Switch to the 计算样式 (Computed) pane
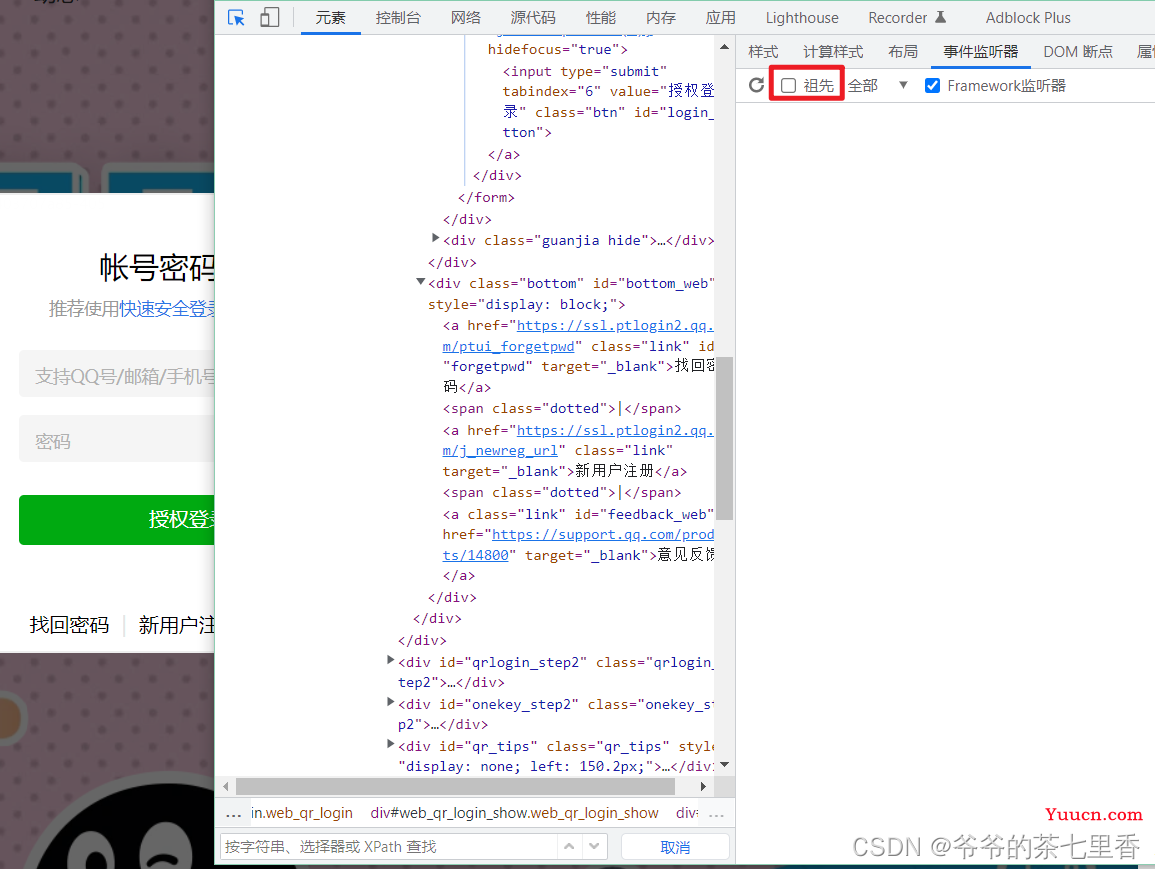Image resolution: width=1155 pixels, height=869 pixels. point(832,52)
